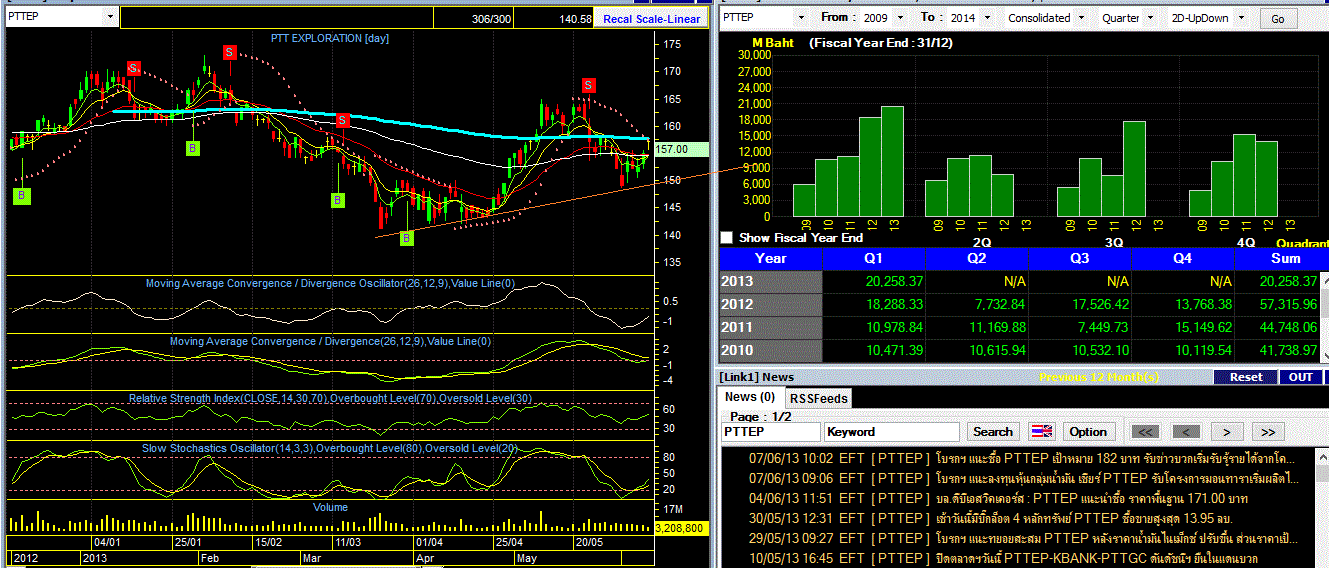Click the Thai/English flag language icon

1041,432
